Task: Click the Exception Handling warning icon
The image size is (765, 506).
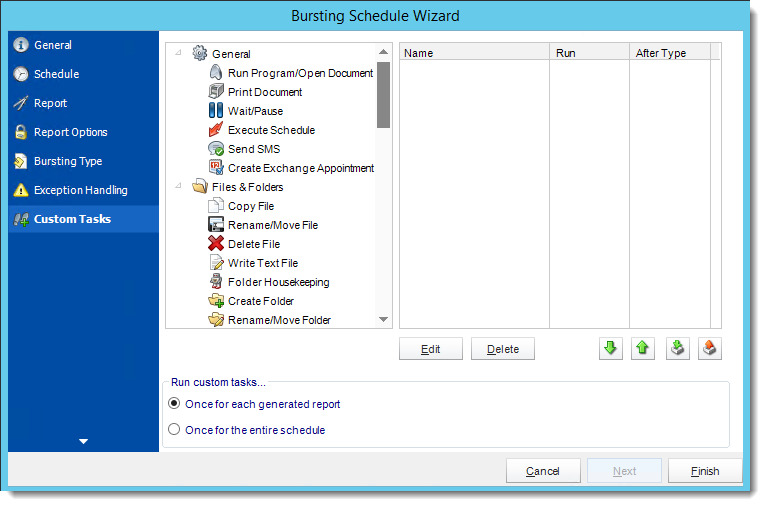Action: (x=20, y=190)
